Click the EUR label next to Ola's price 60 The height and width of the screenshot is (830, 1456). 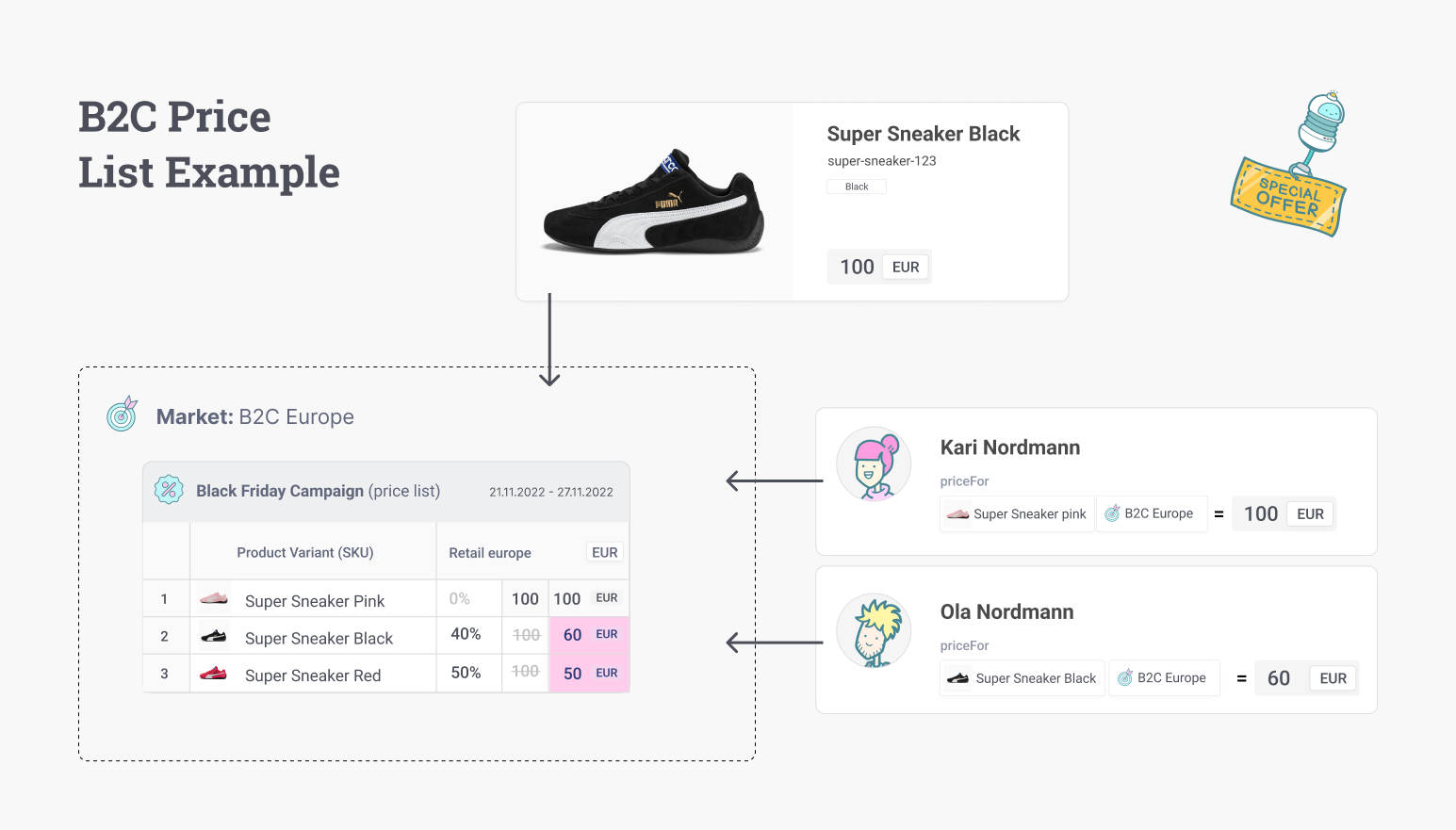pyautogui.click(x=1333, y=678)
